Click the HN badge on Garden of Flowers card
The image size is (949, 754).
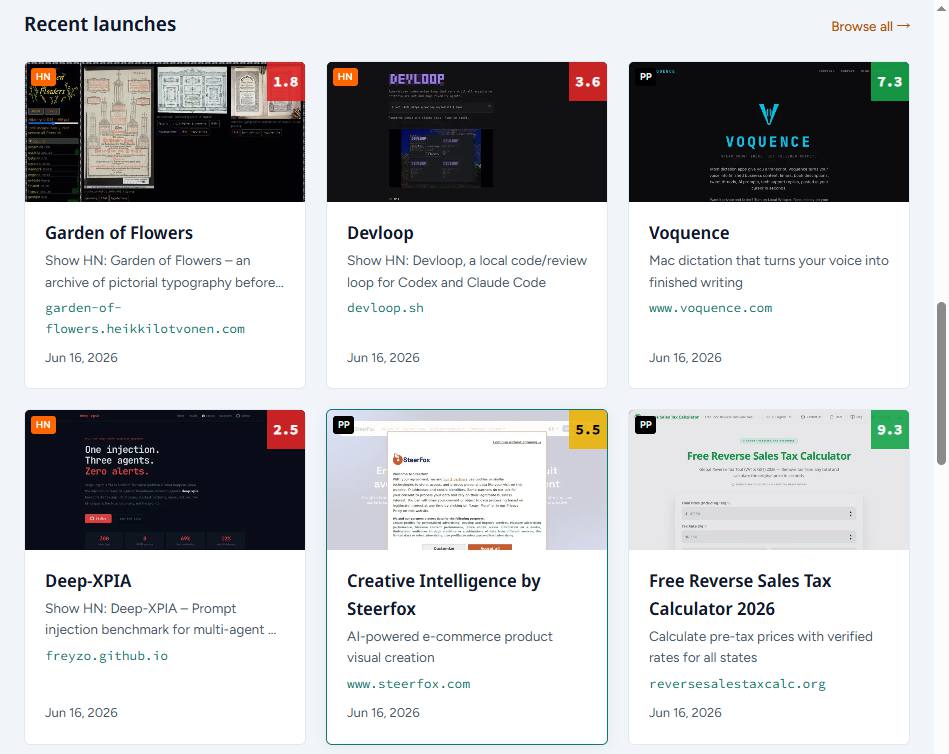43,77
